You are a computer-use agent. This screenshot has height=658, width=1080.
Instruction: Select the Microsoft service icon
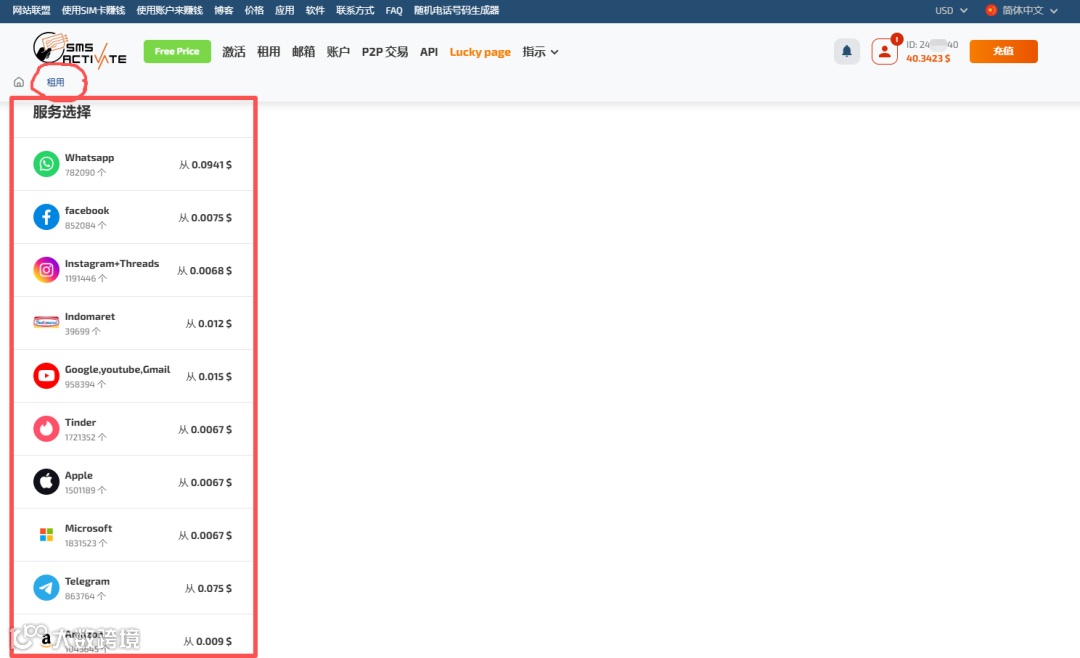(46, 535)
